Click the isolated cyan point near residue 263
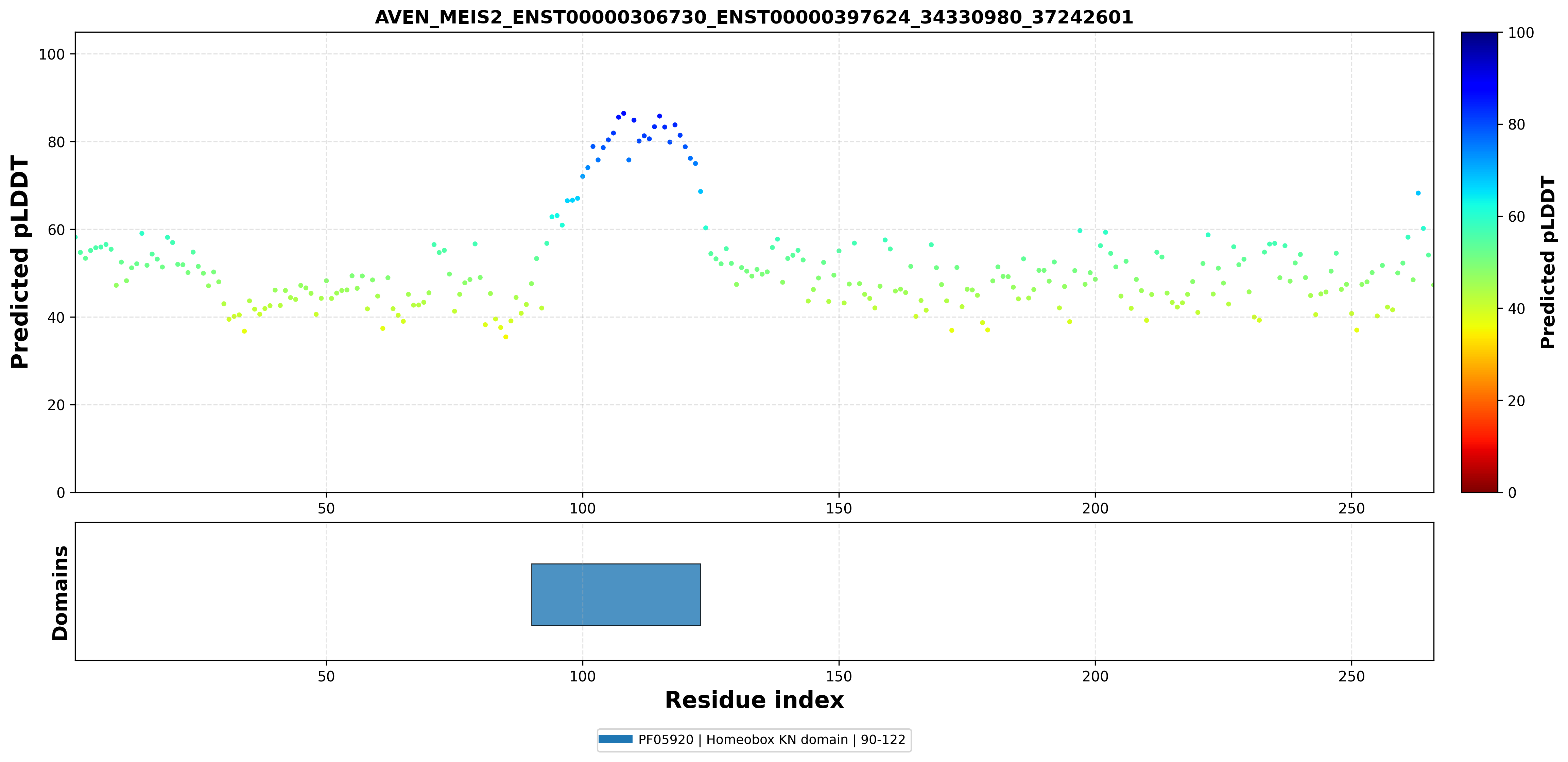The height and width of the screenshot is (762, 1568). tap(1418, 193)
